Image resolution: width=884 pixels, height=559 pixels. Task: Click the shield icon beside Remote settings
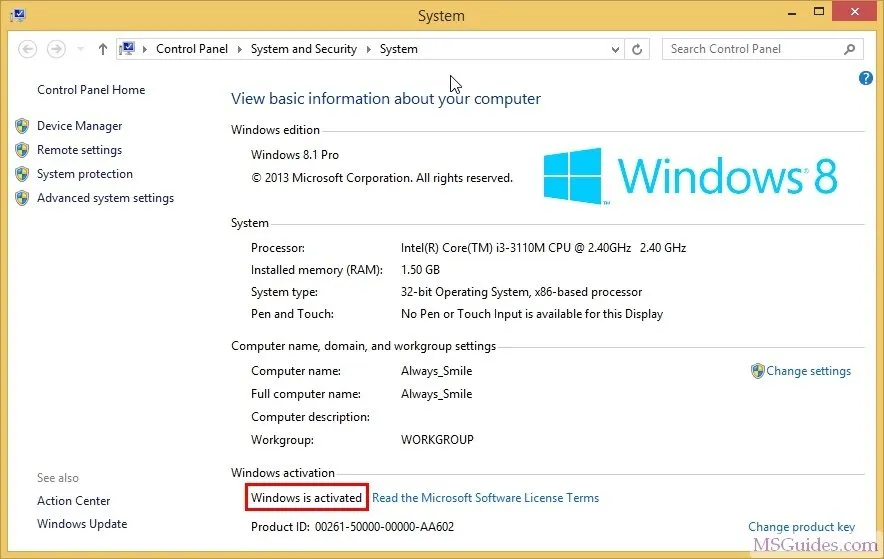(22, 150)
